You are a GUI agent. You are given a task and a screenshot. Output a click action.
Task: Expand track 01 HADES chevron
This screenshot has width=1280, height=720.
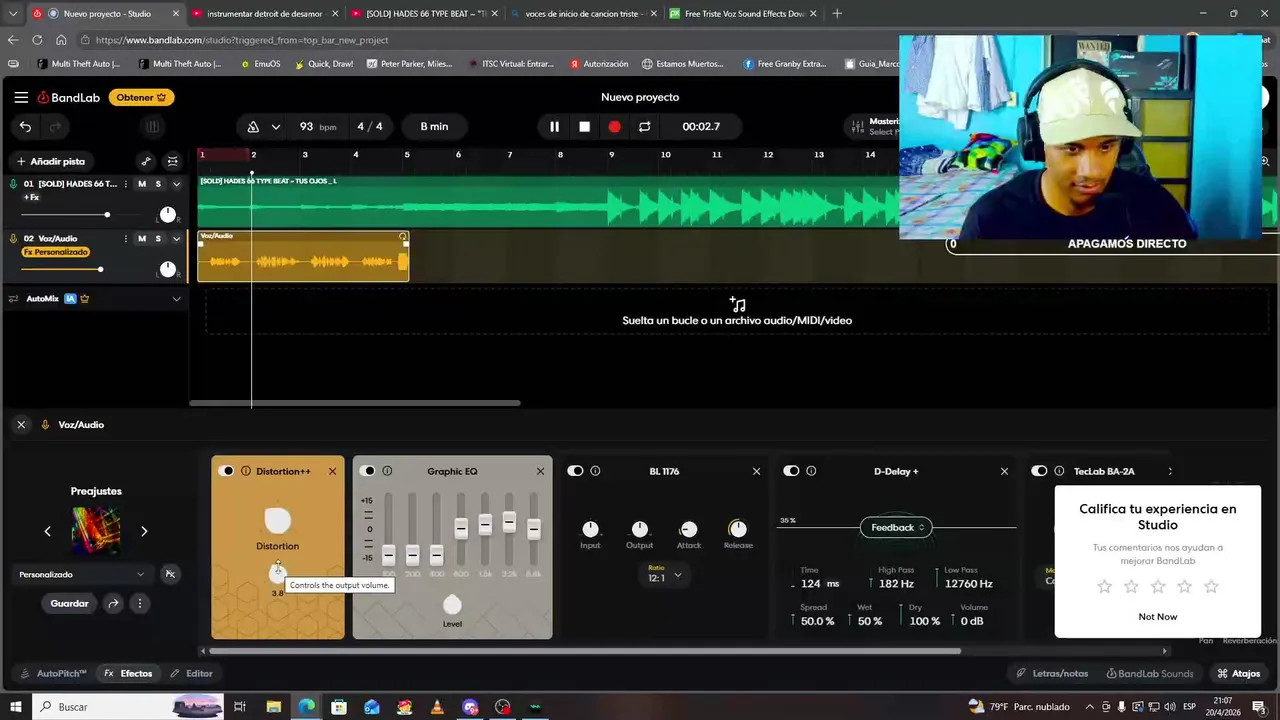(x=177, y=184)
